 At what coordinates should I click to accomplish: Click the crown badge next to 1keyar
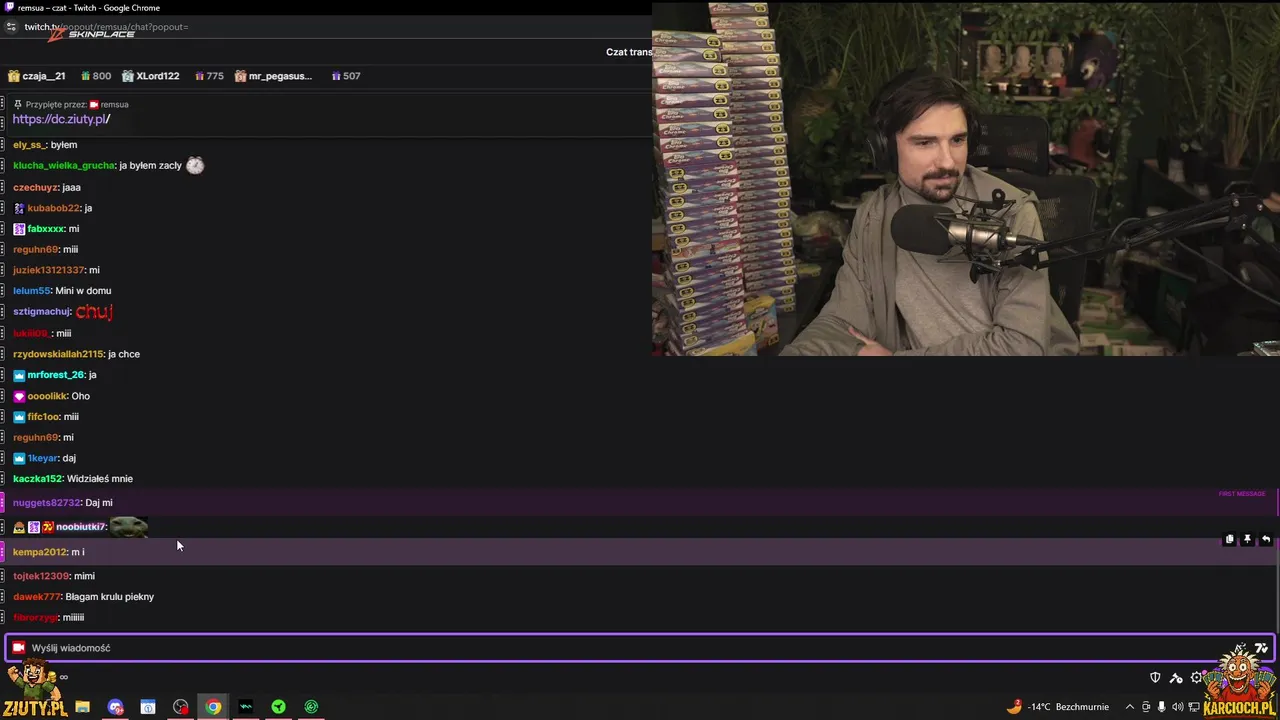[x=19, y=458]
